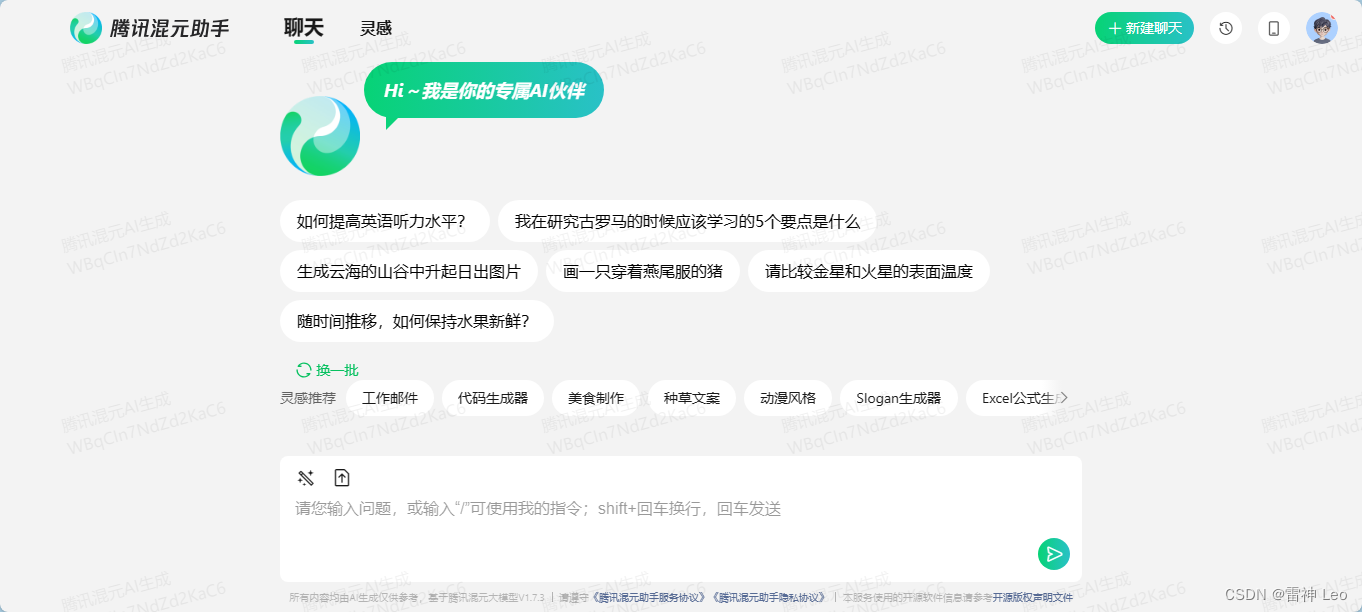Select the 美食制作 inspiration chip

(596, 398)
